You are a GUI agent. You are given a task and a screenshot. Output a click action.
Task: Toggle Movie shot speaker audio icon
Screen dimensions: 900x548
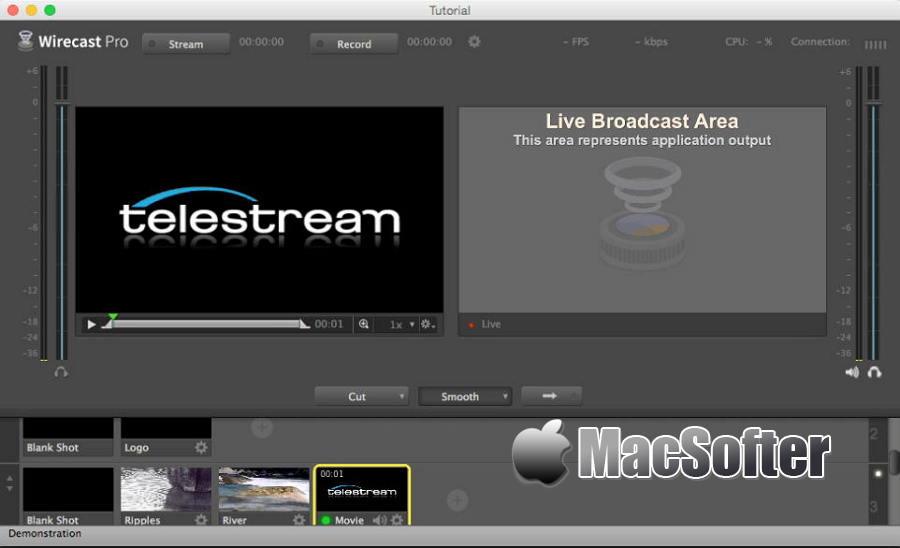[379, 520]
